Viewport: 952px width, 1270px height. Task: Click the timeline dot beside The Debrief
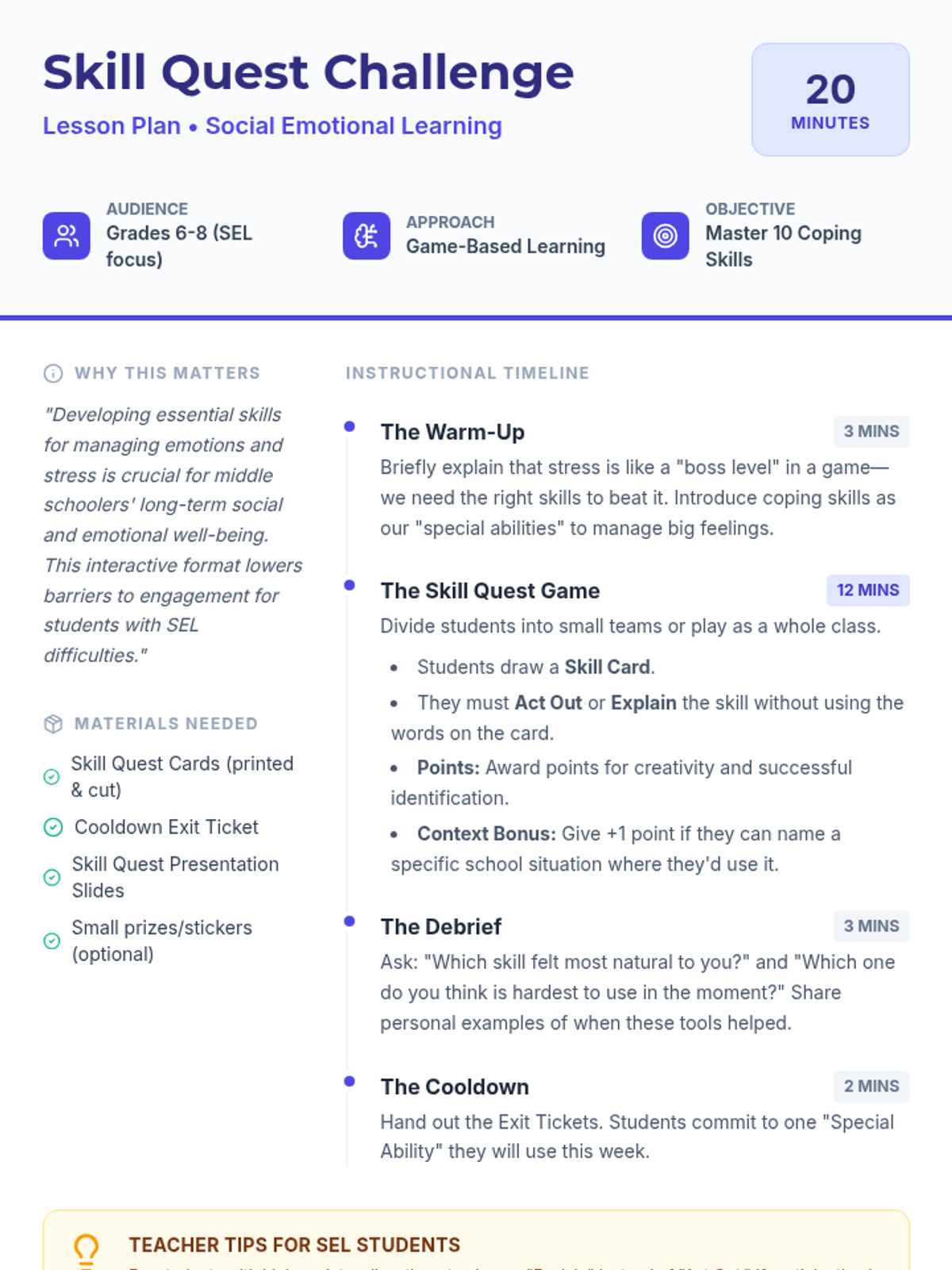(349, 921)
